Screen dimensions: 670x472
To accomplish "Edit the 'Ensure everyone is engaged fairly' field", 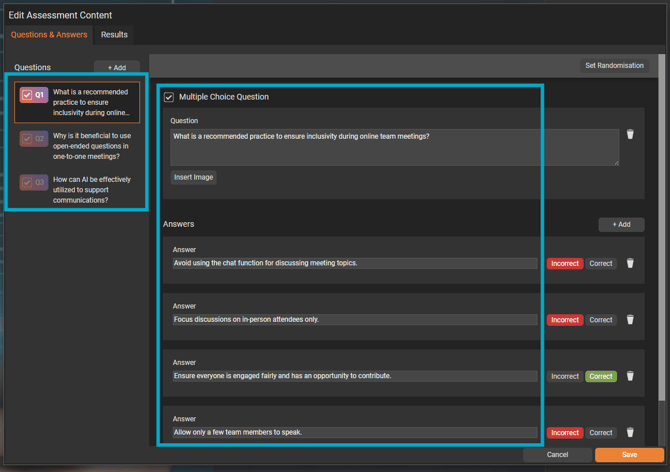I will tap(355, 376).
